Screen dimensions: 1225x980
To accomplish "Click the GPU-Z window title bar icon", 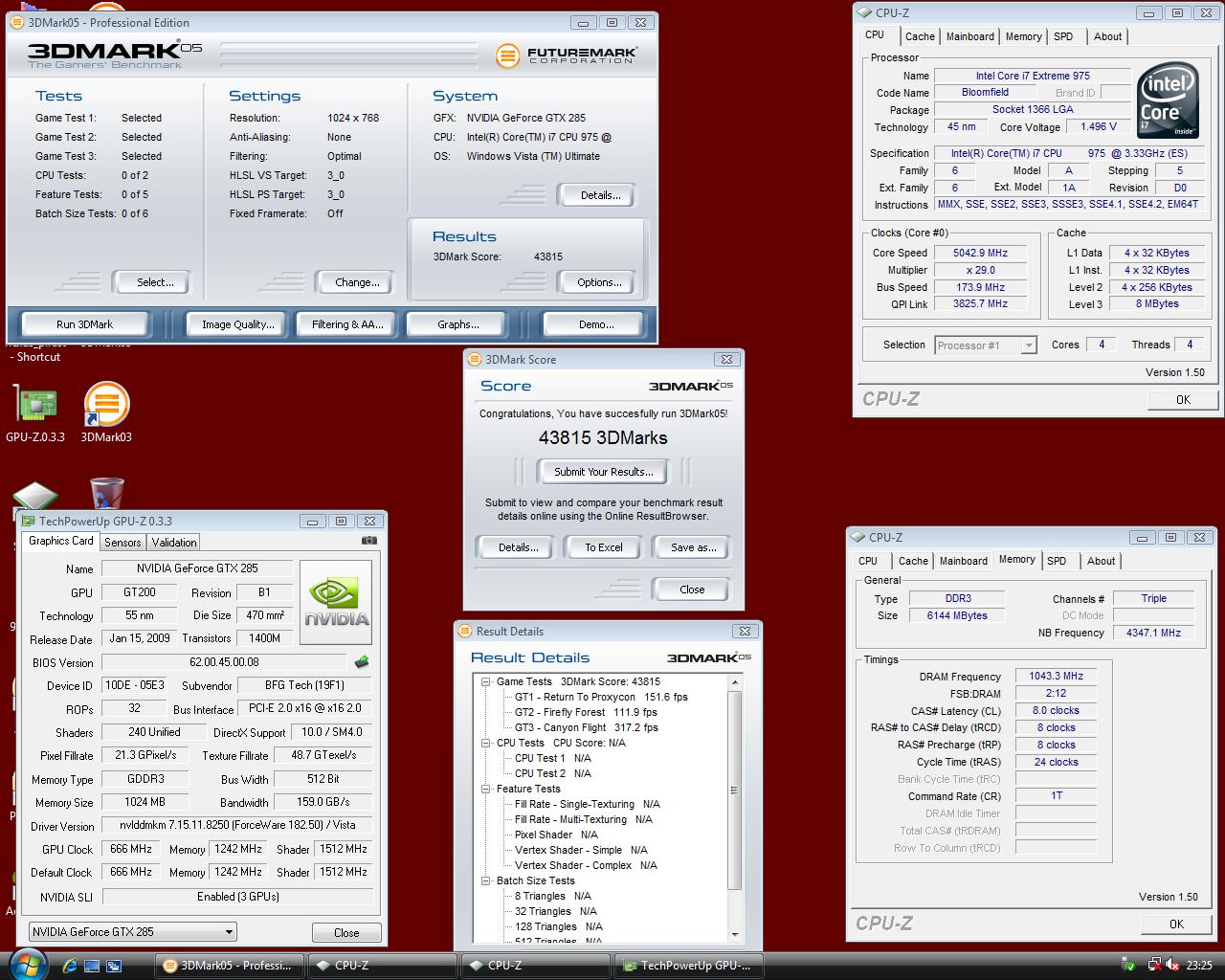I will click(27, 521).
